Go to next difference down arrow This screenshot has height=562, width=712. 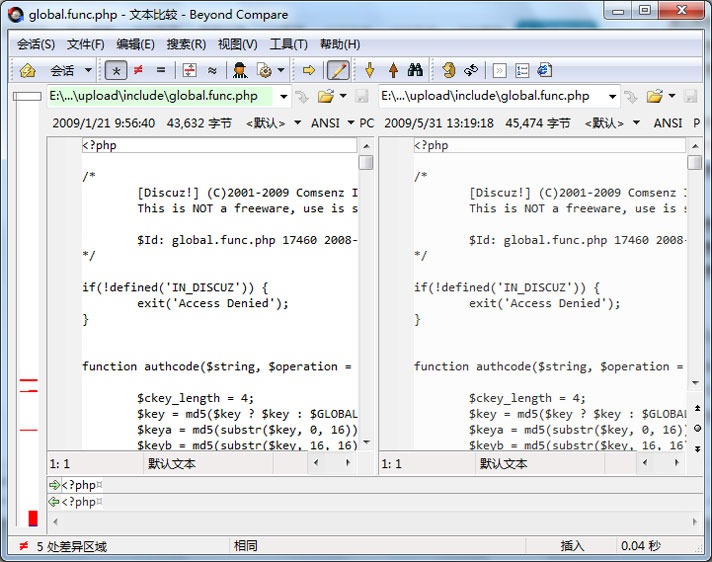[370, 70]
